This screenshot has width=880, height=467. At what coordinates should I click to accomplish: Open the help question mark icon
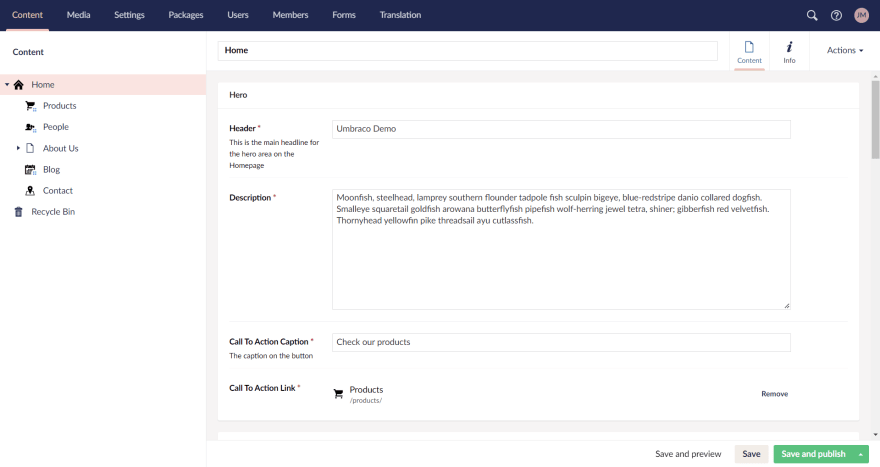click(836, 15)
